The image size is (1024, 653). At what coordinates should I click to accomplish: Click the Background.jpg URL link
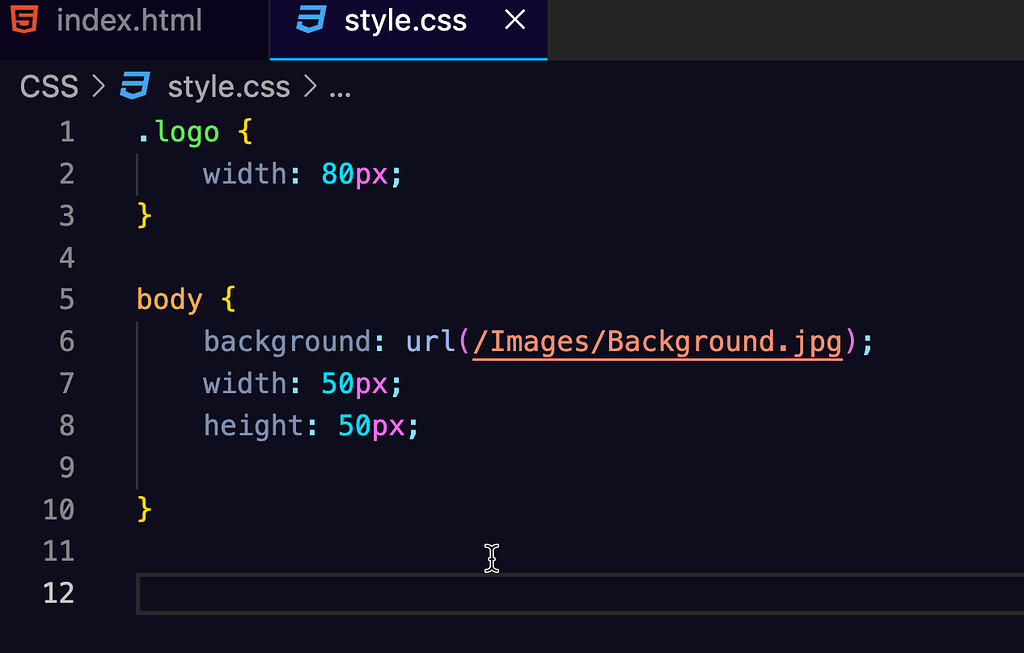click(x=655, y=341)
